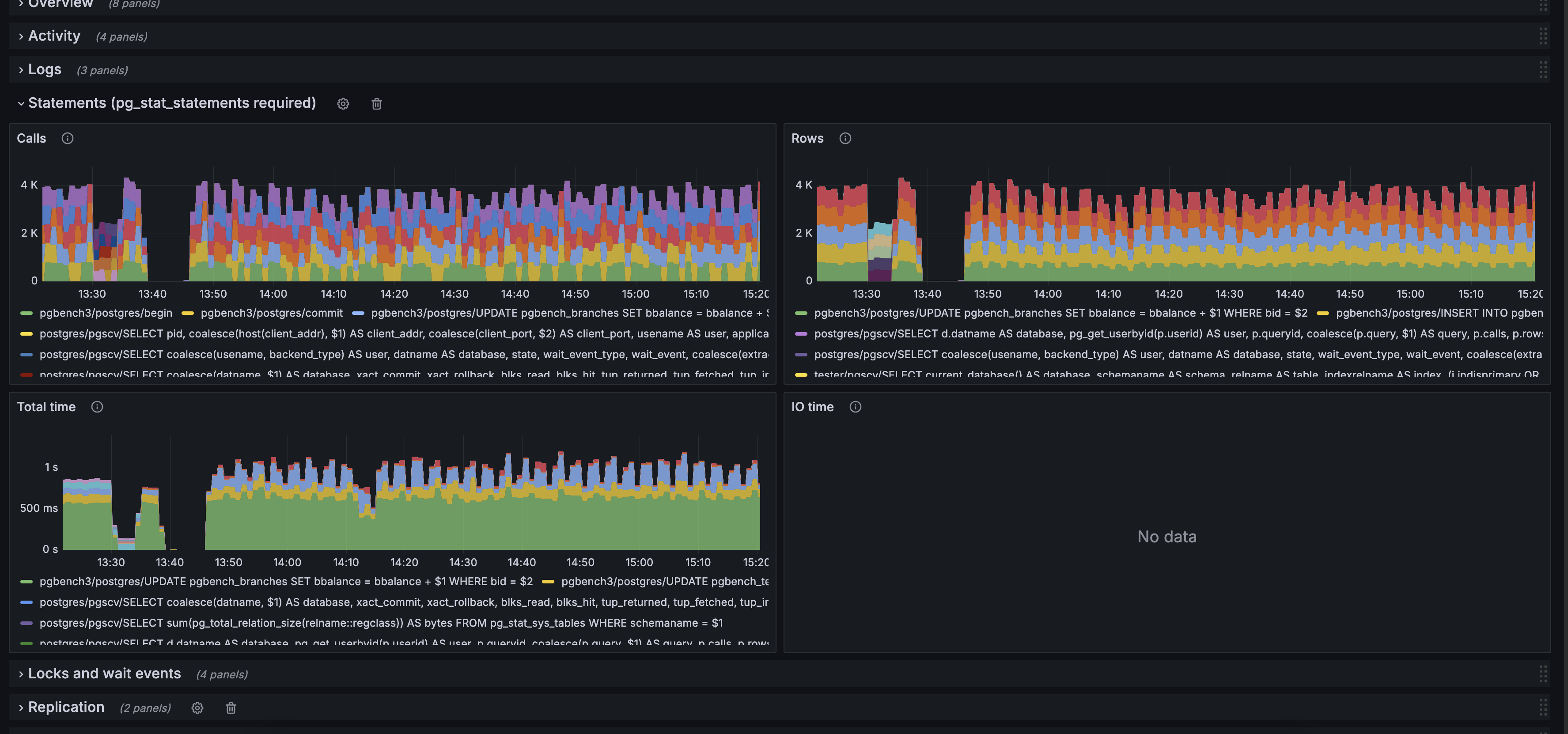Grab the Activity row drag handle

click(1542, 37)
